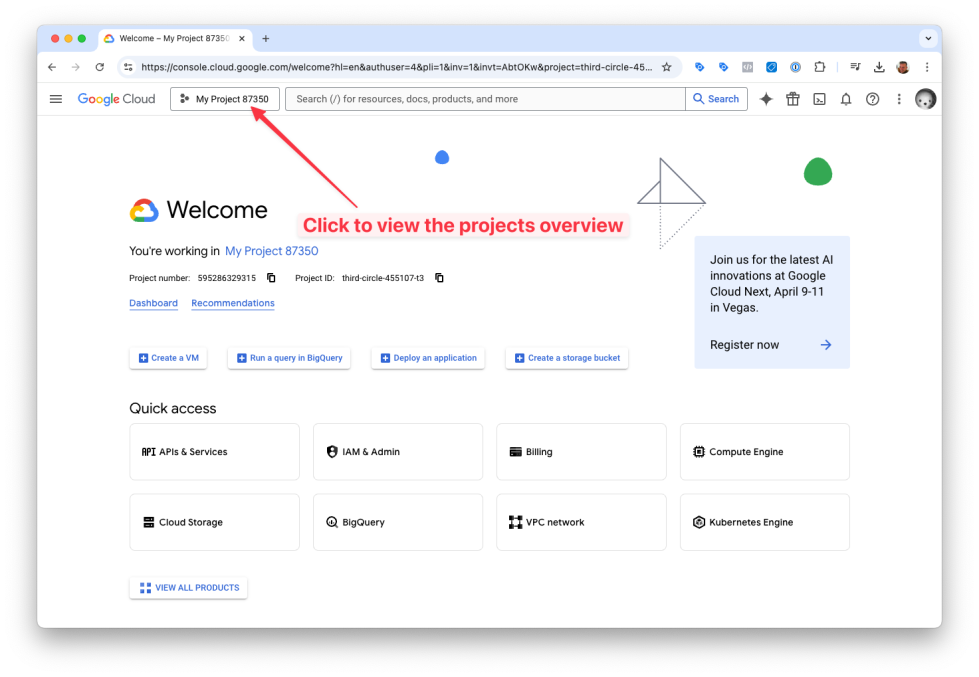Viewport: 979px width, 677px height.
Task: Click the 1Password extension icon
Action: coord(795,67)
